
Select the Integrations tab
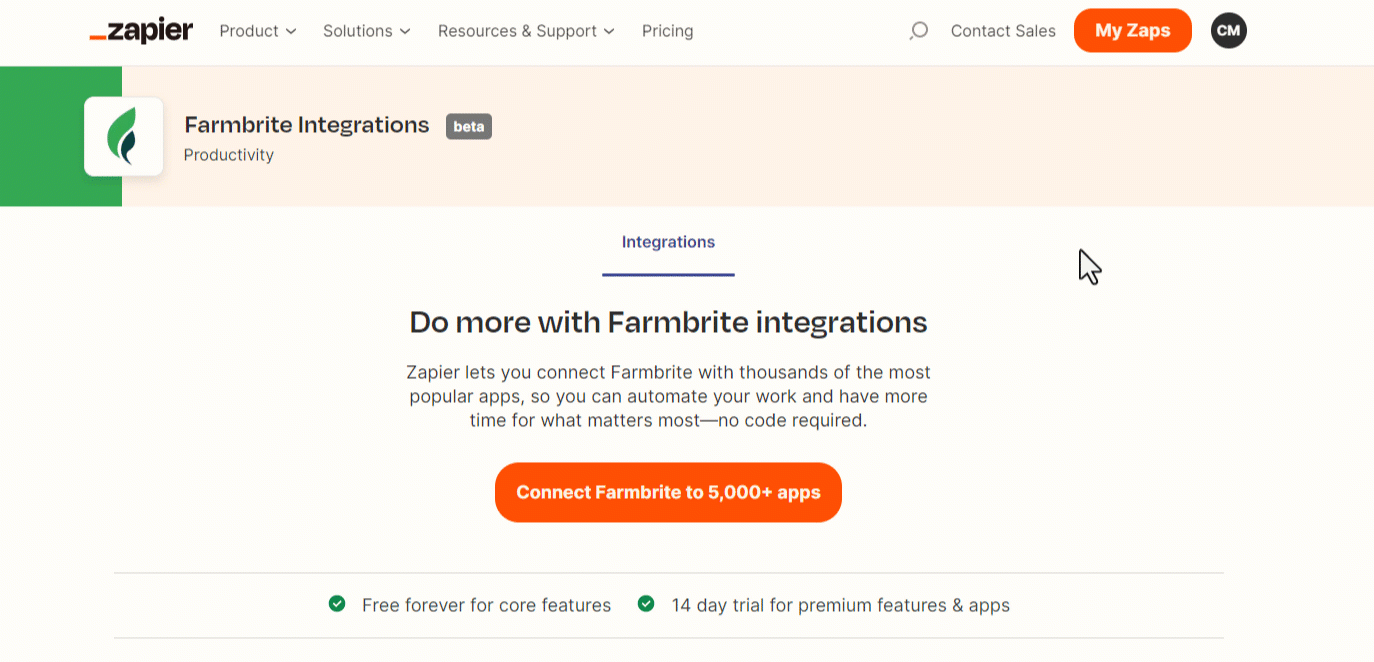click(668, 242)
